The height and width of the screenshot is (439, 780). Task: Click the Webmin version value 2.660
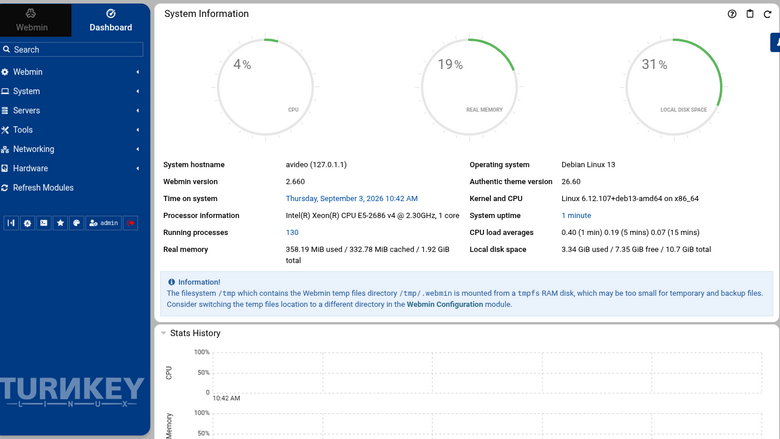tap(295, 181)
